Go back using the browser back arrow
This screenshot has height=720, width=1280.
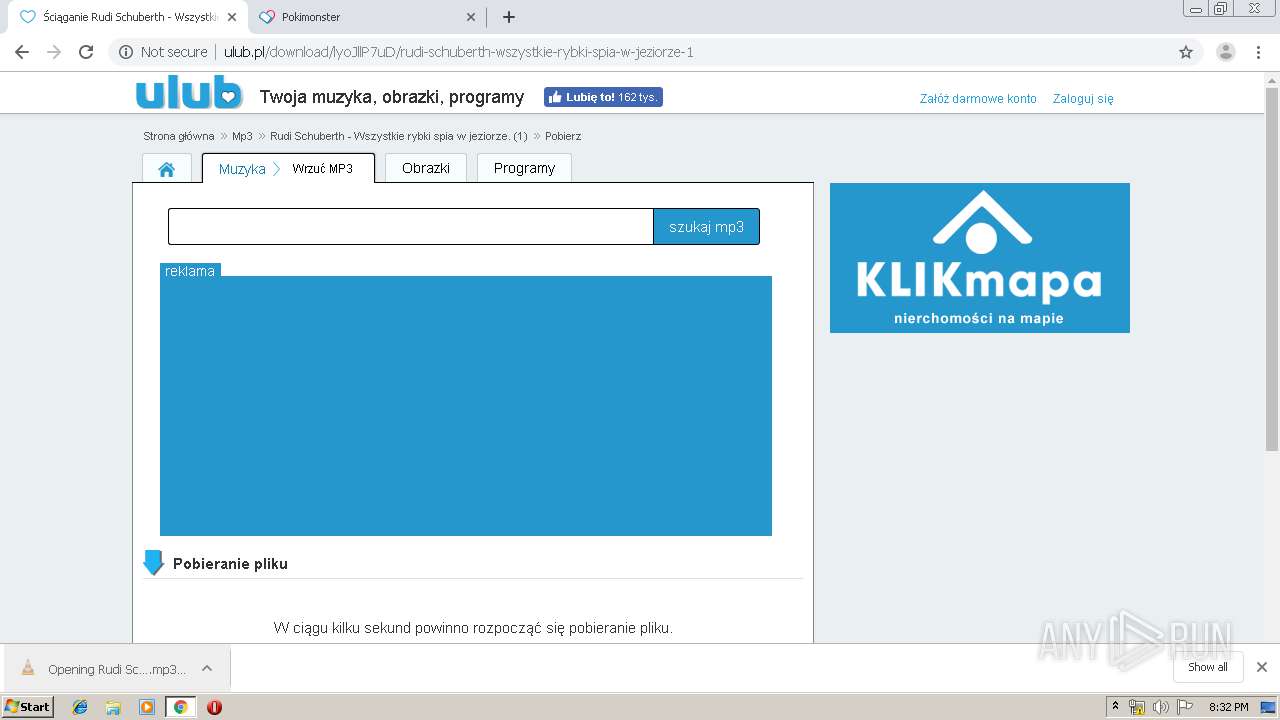[x=22, y=52]
